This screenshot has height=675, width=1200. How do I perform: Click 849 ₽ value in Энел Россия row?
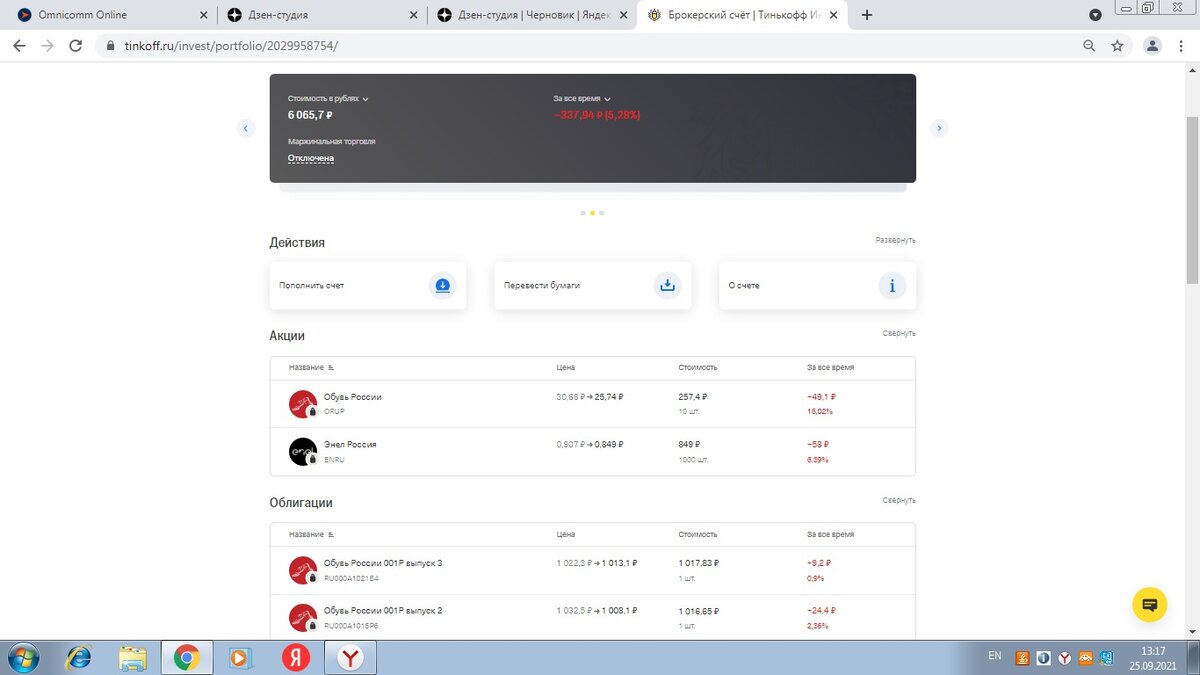point(689,444)
